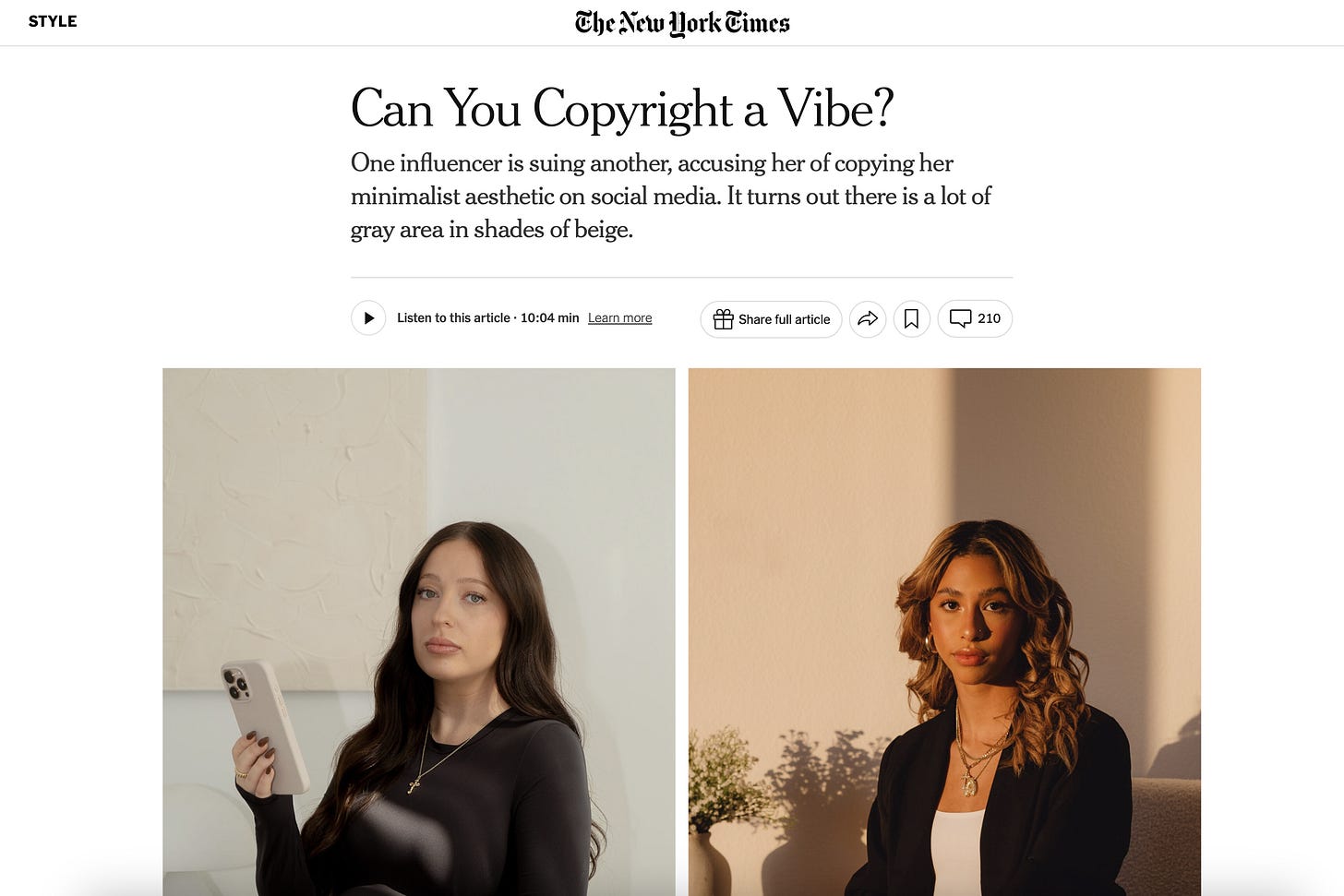
Task: Click the 'Listen to this article' label
Action: (x=453, y=318)
